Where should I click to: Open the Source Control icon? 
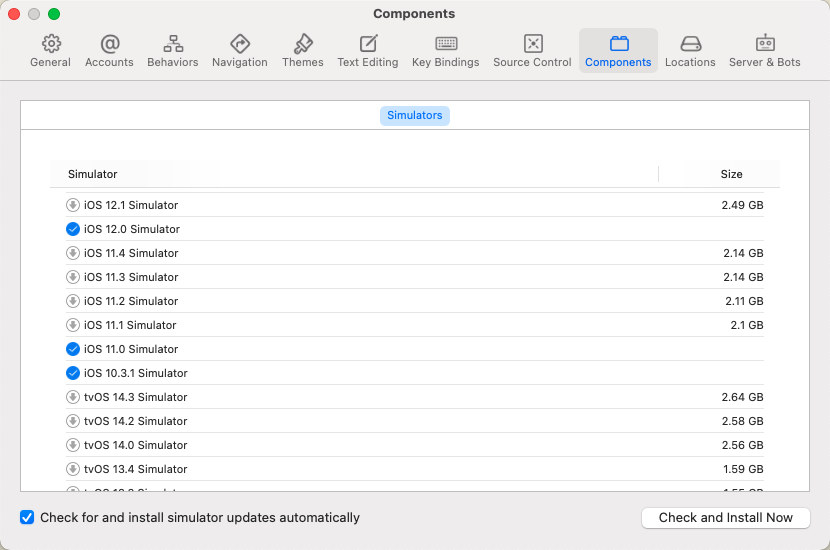click(533, 44)
